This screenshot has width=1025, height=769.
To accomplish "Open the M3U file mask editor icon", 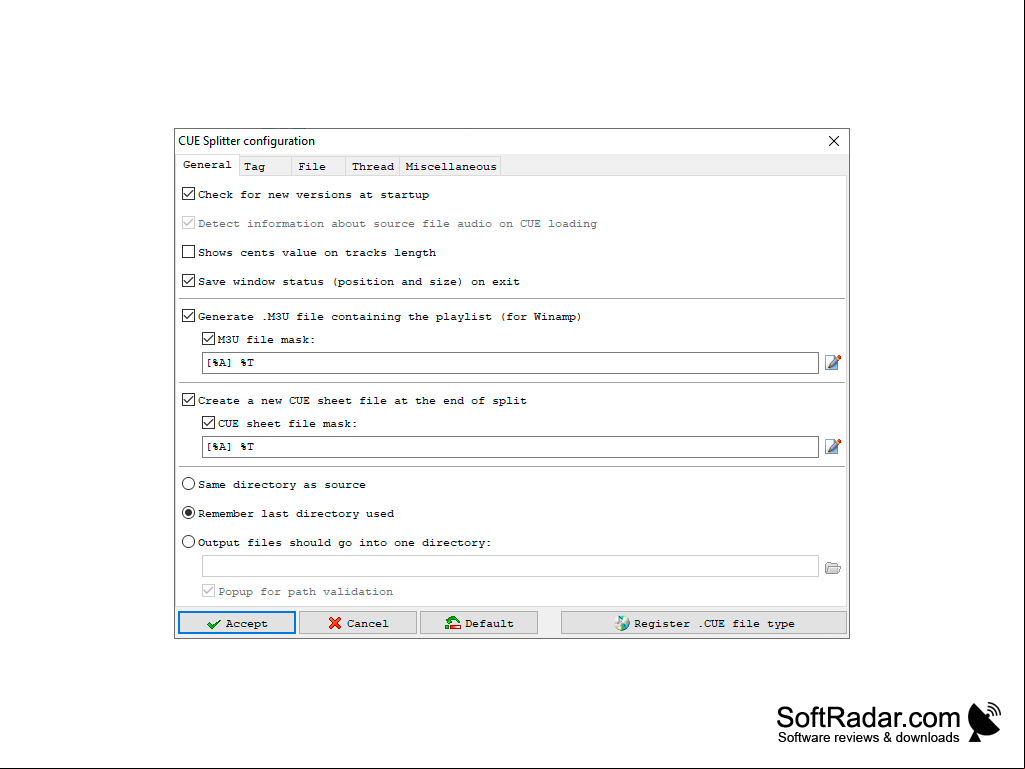I will click(832, 362).
